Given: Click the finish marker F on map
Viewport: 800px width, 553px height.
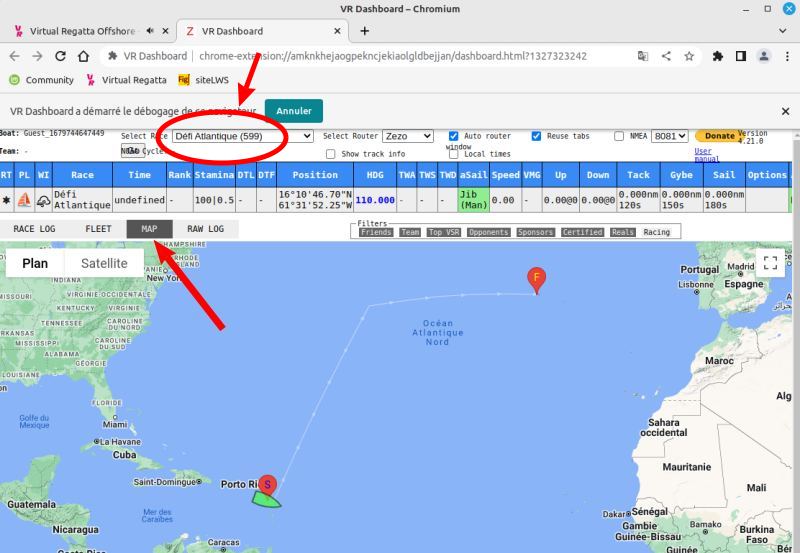Looking at the screenshot, I should [537, 278].
